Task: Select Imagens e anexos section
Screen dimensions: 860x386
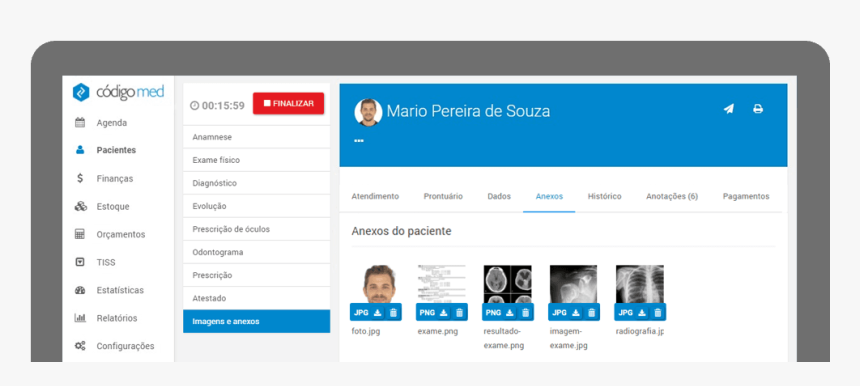Action: coord(257,321)
